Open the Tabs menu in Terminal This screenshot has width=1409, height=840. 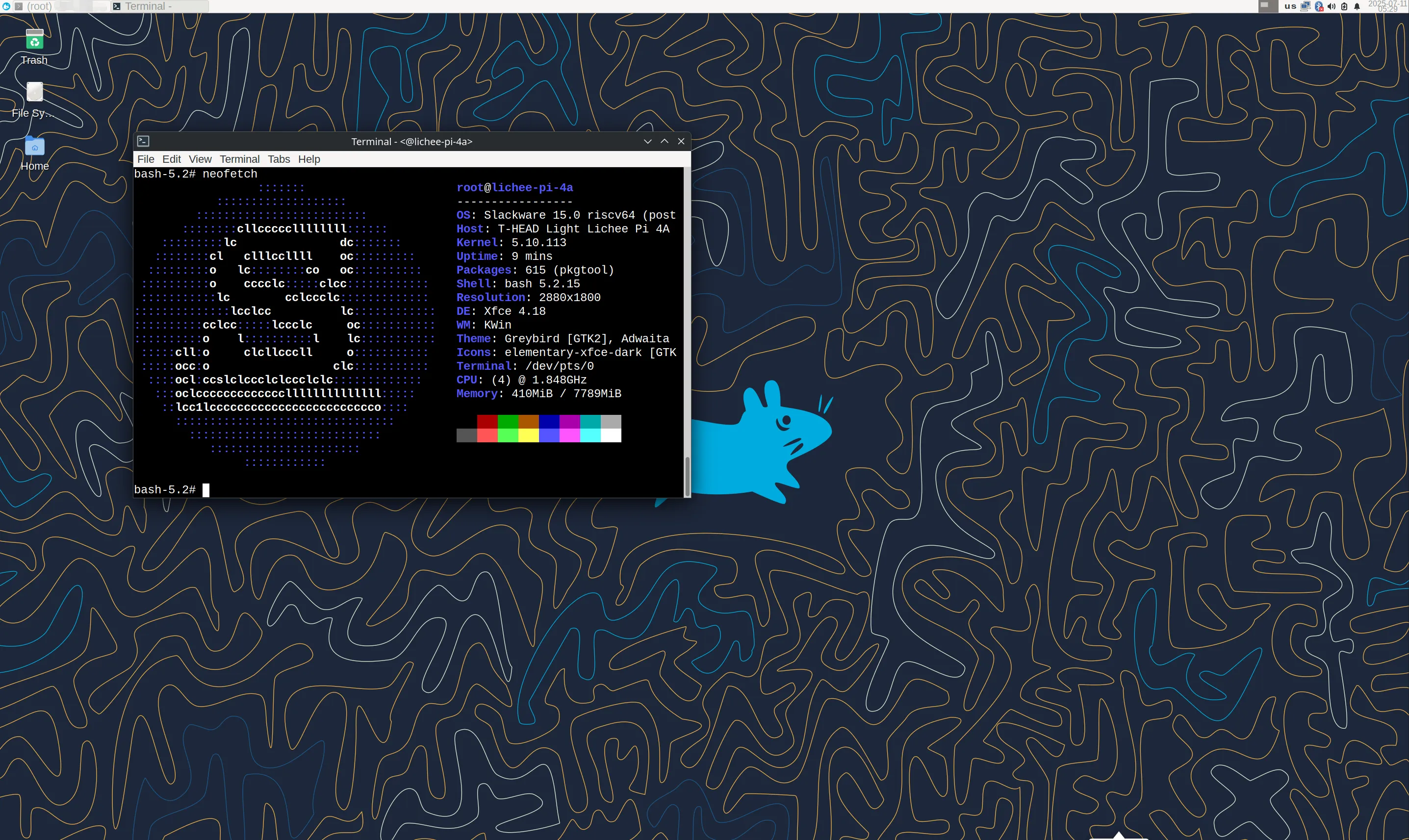[x=279, y=159]
